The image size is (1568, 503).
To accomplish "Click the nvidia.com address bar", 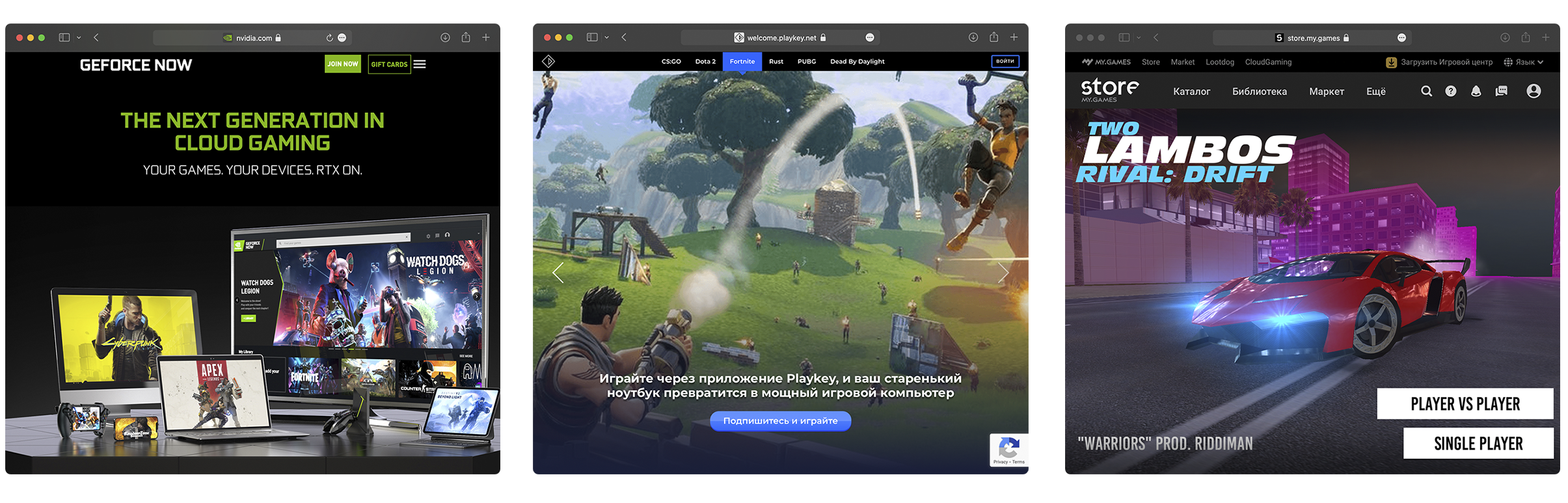I will pos(252,38).
